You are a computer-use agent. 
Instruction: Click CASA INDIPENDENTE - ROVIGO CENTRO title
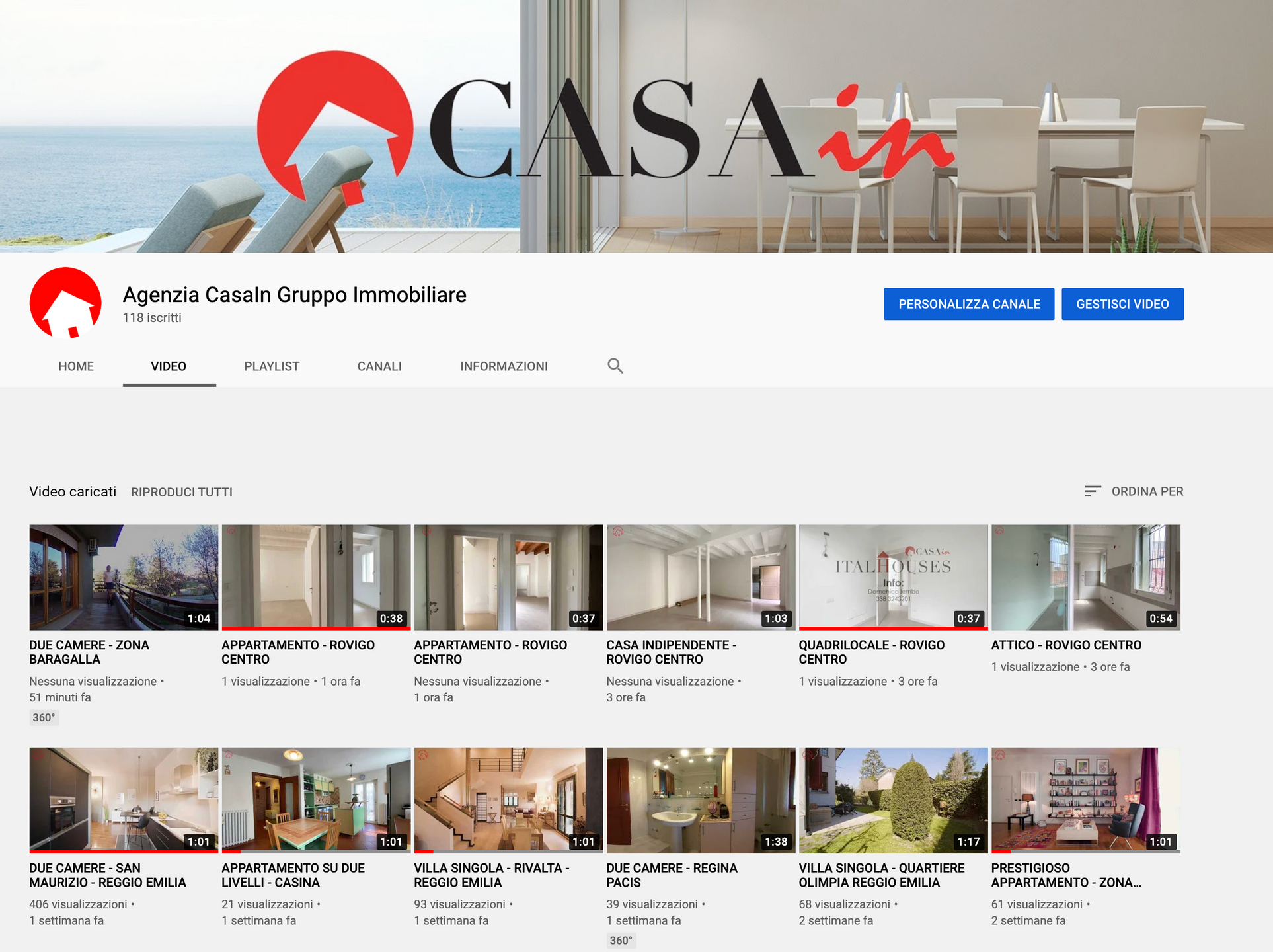670,652
